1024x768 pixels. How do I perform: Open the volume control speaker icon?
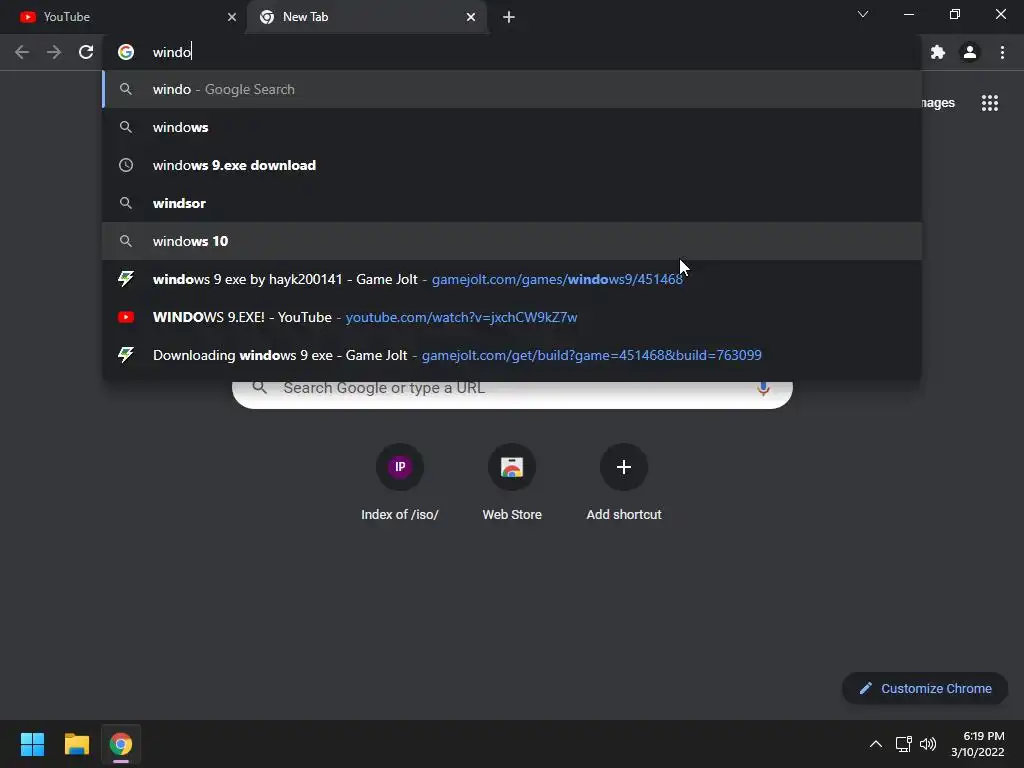(x=928, y=744)
